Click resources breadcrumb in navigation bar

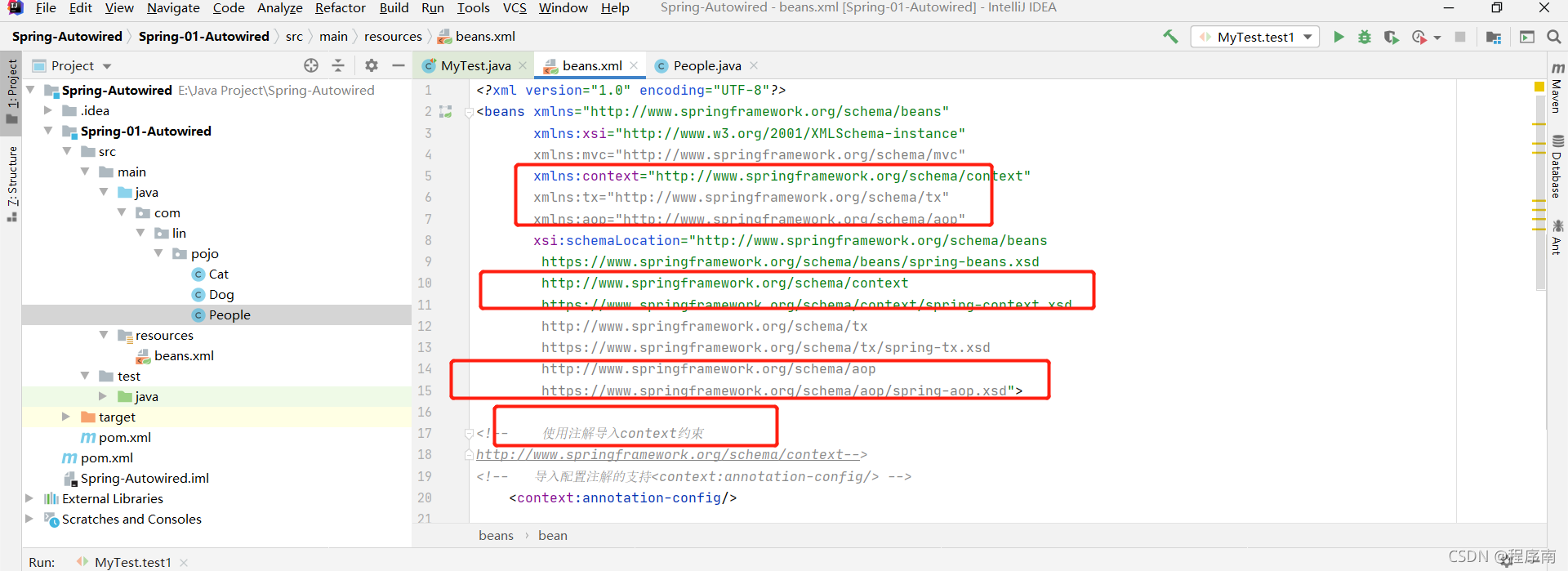393,36
